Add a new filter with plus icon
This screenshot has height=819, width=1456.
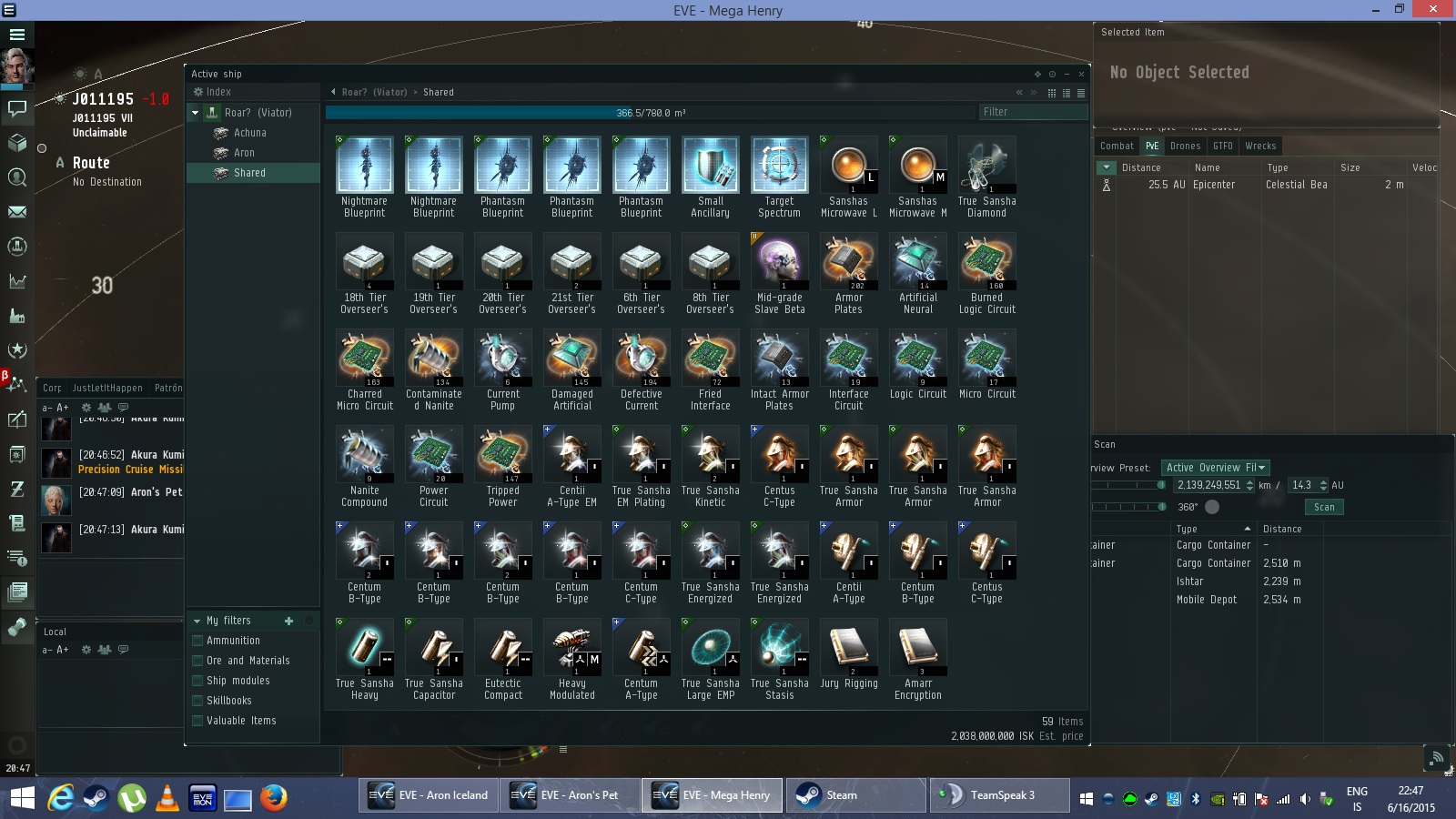(289, 621)
